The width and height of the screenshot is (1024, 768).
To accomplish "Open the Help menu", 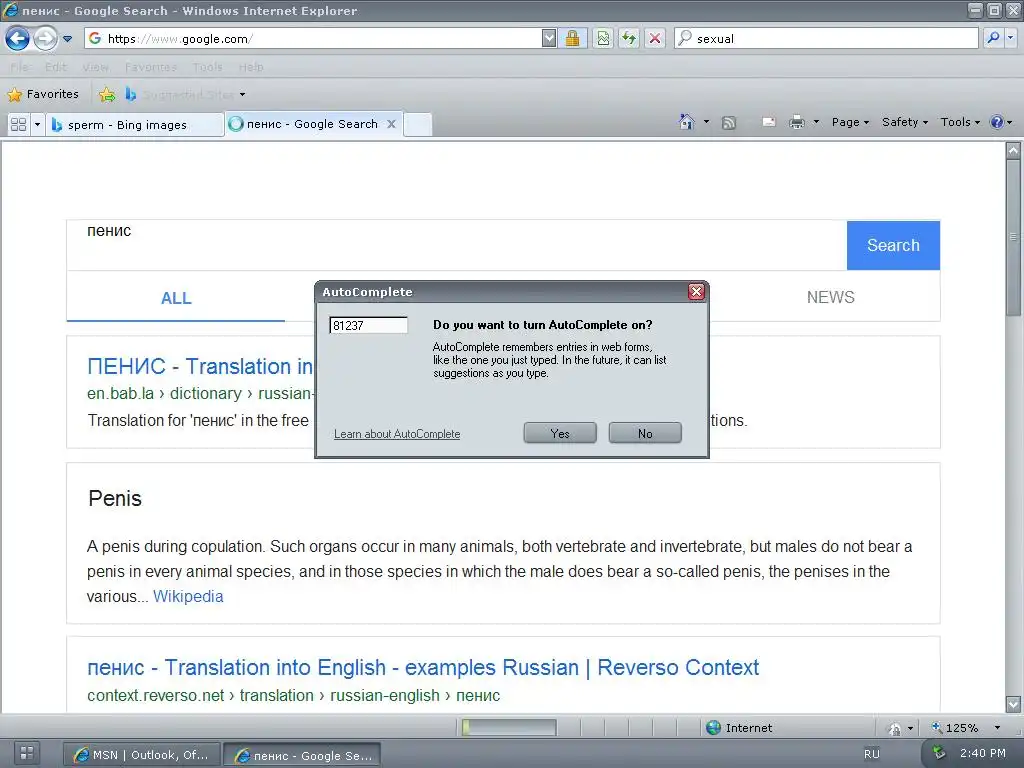I will [x=251, y=67].
